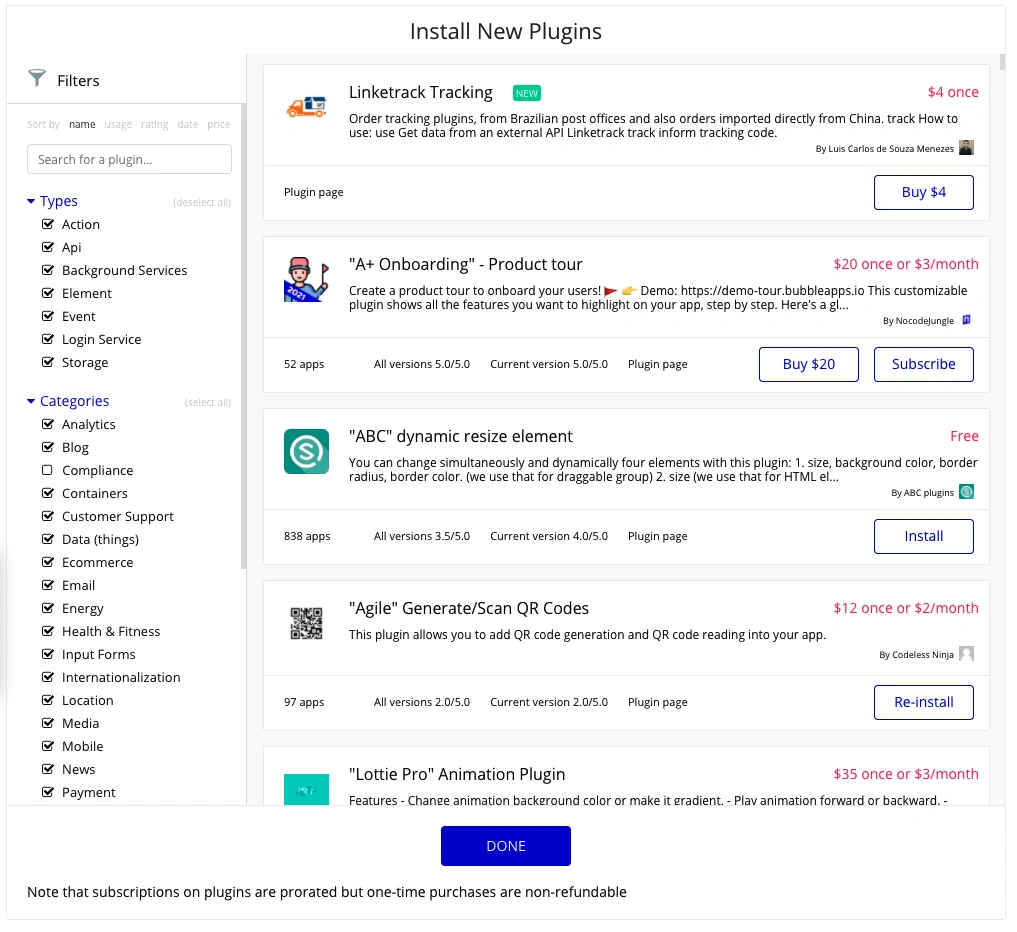Viewport: 1017px width, 932px height.
Task: Click the Lottie Pro animation plugin icon
Action: 306,789
